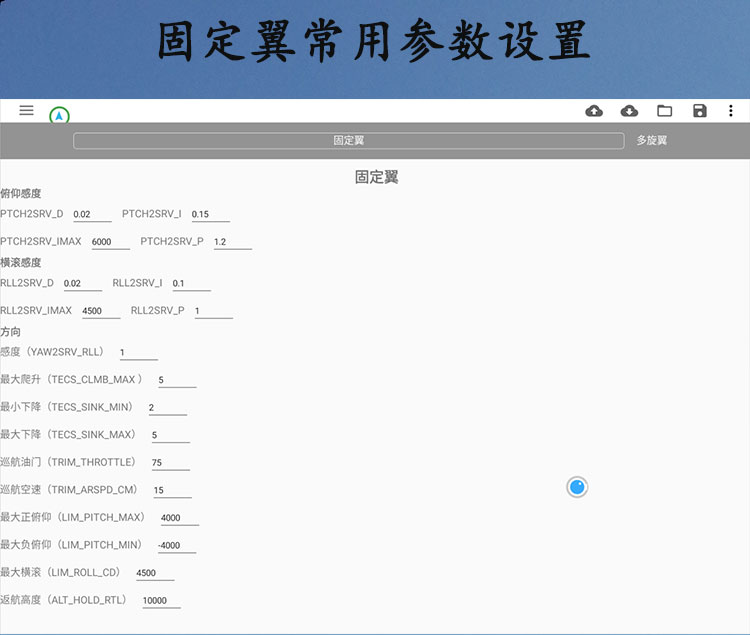This screenshot has width=750, height=635.
Task: Edit the TRIM_THROTTLE value field
Action: [170, 463]
